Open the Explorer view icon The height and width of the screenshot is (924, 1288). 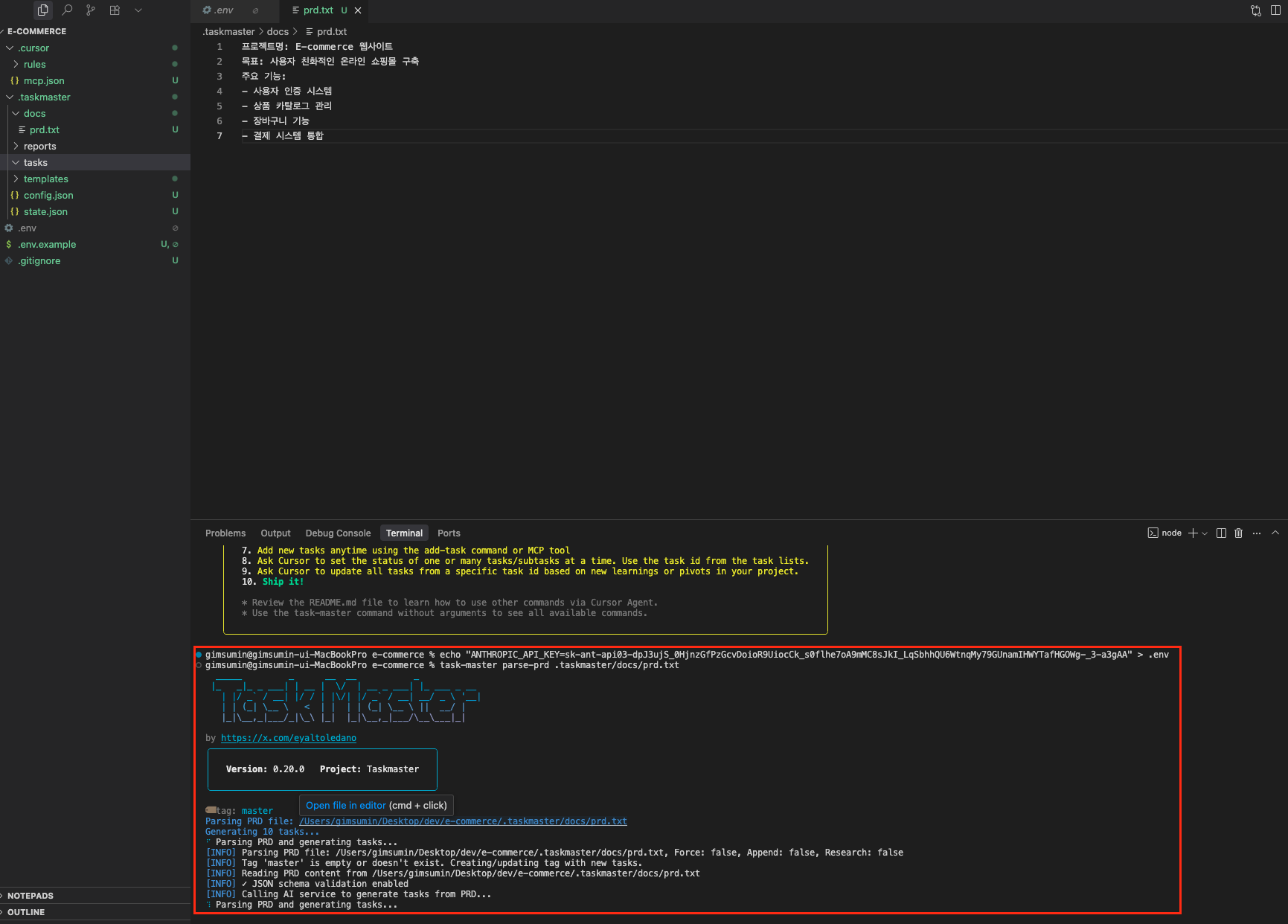pos(43,10)
